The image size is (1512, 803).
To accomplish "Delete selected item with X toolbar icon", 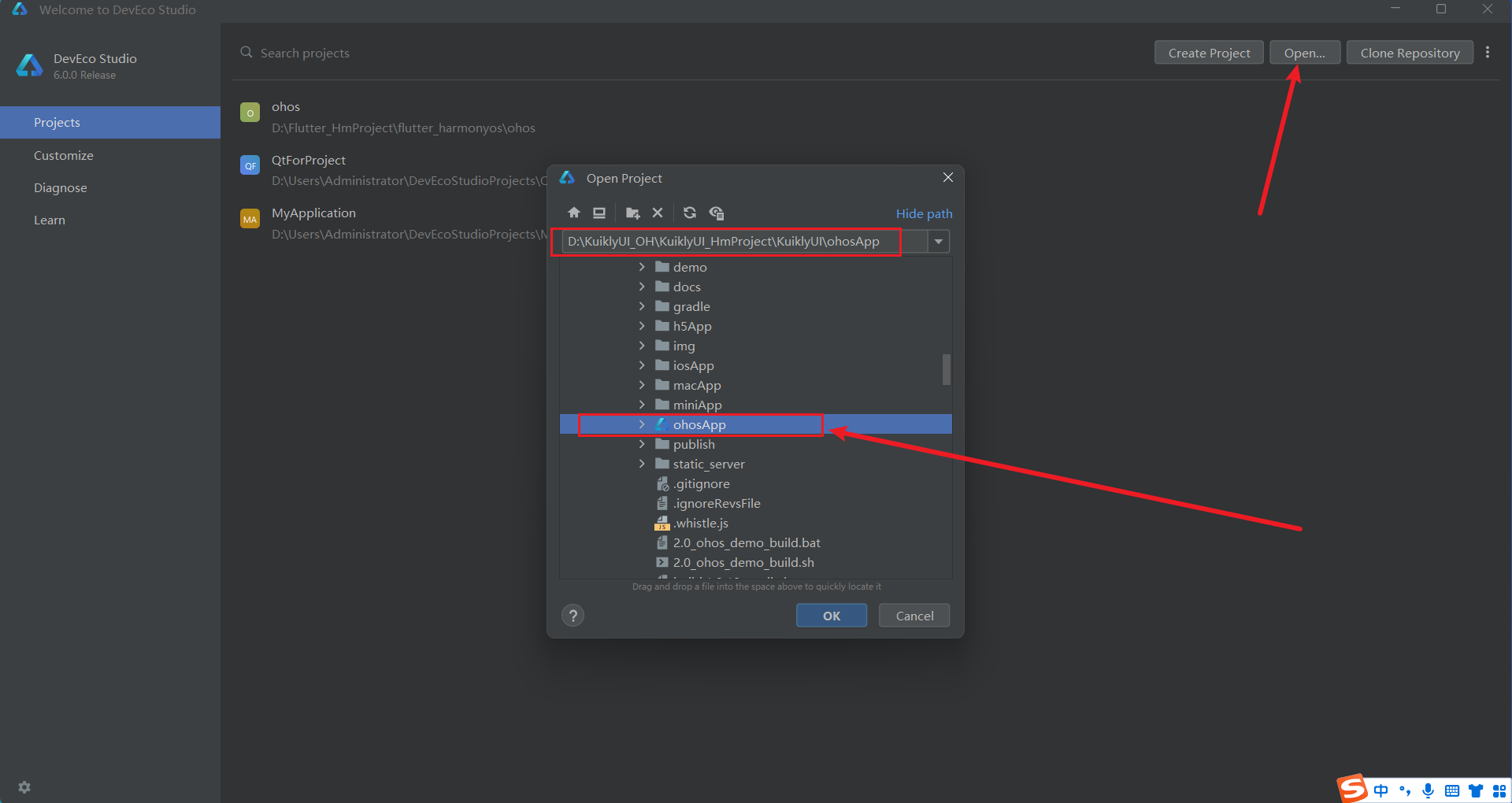I will [658, 213].
